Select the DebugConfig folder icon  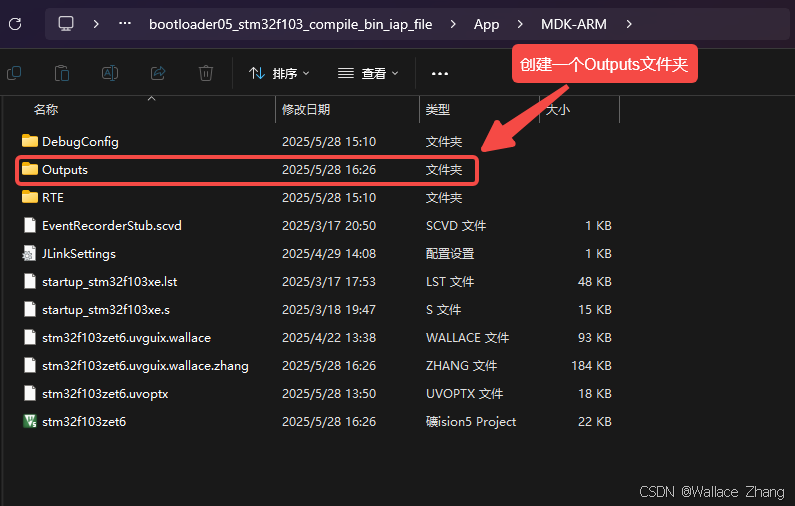[30, 141]
